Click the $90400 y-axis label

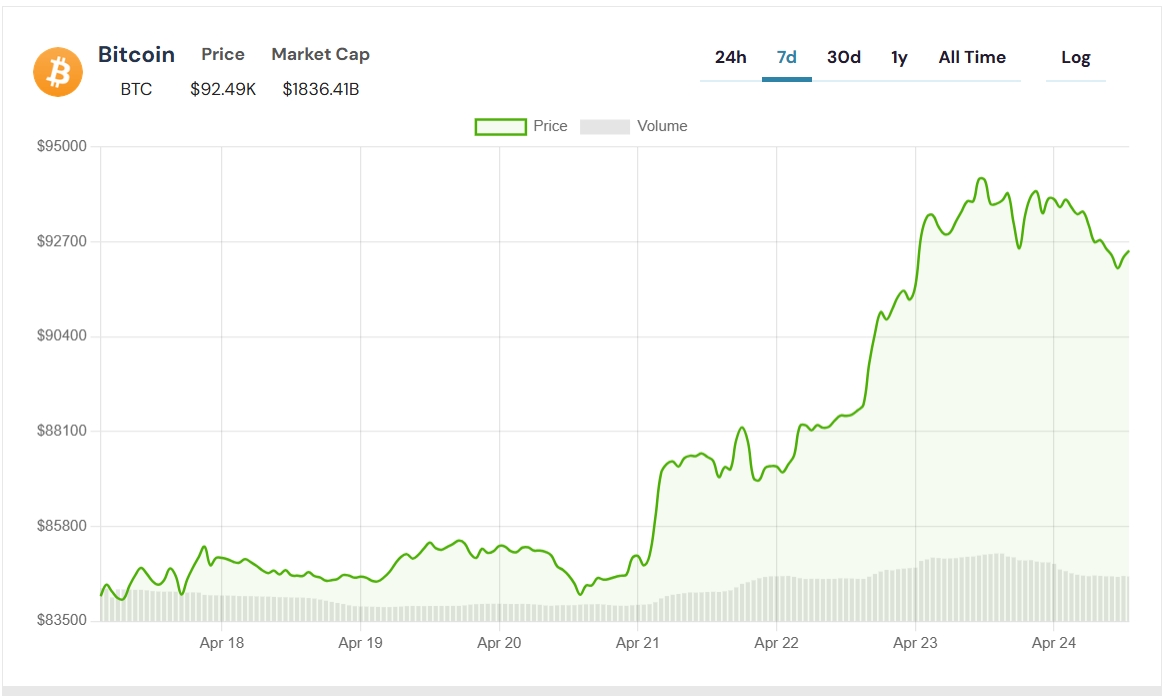tap(62, 336)
